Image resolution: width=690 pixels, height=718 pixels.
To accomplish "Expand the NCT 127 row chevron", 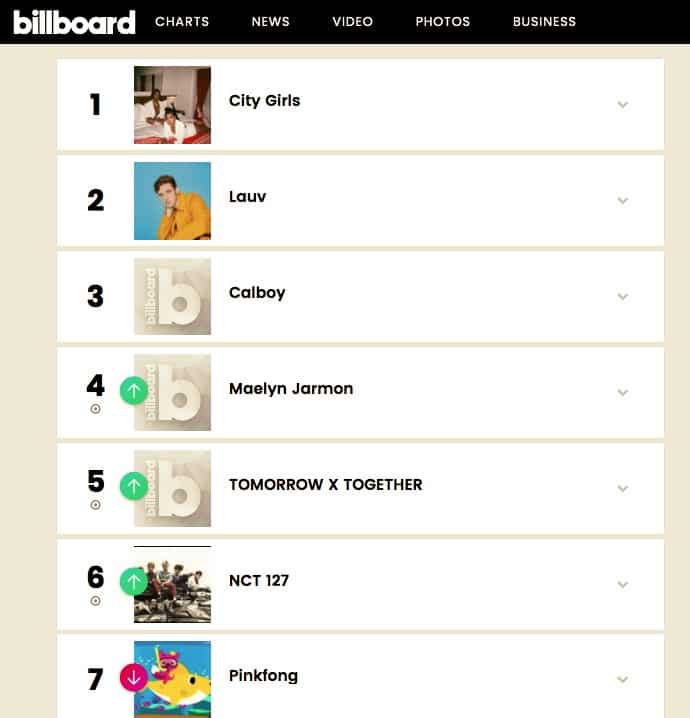I will tap(622, 584).
